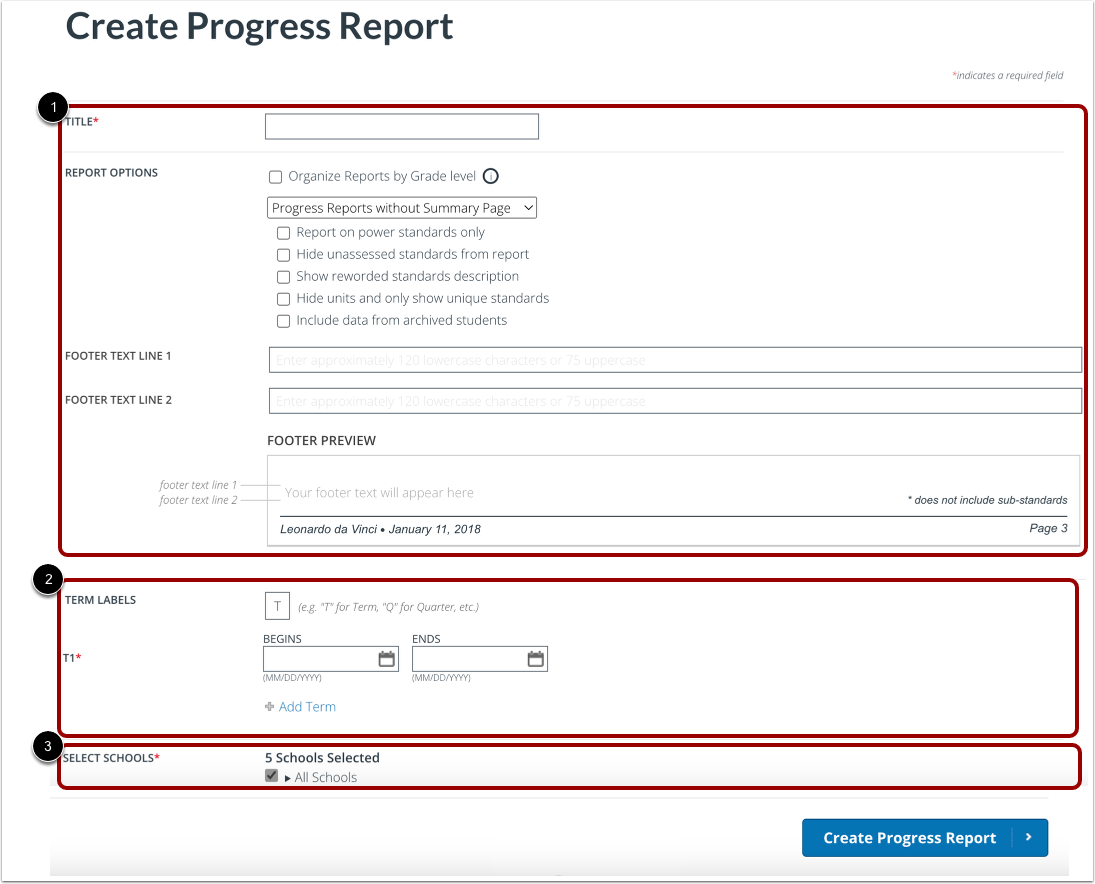
Task: Open the Progress Reports summary page dropdown
Action: [x=401, y=207]
